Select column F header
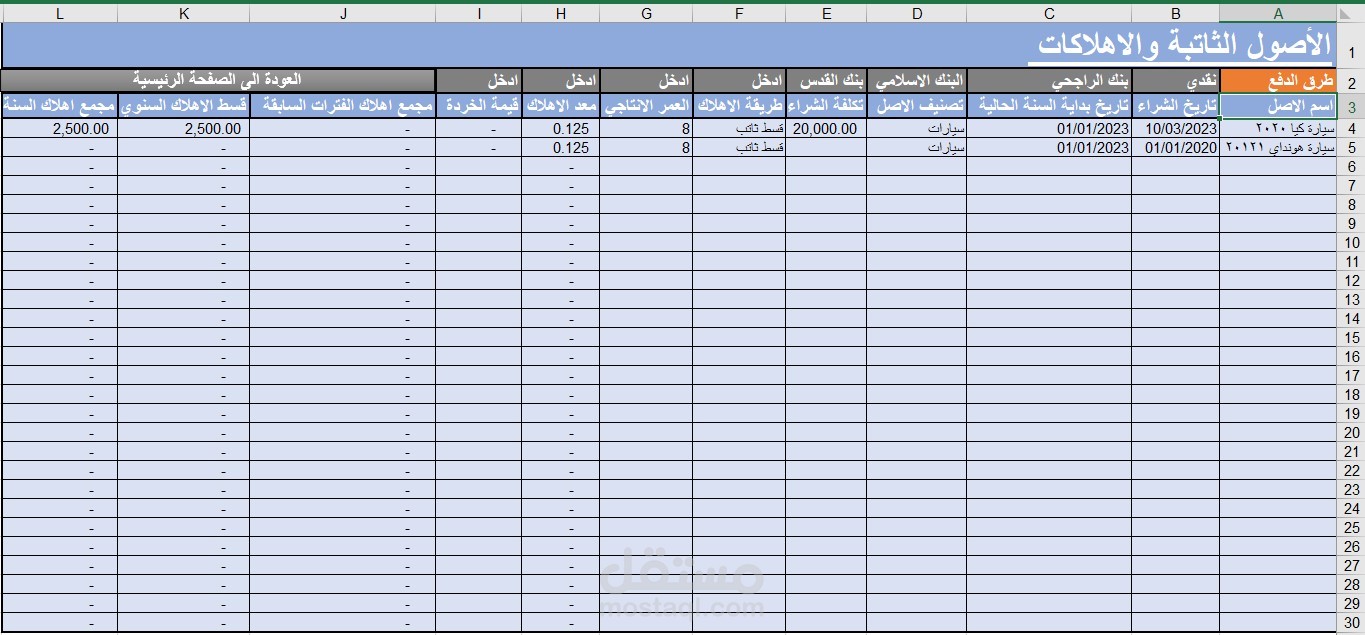The width and height of the screenshot is (1365, 635). [x=739, y=13]
